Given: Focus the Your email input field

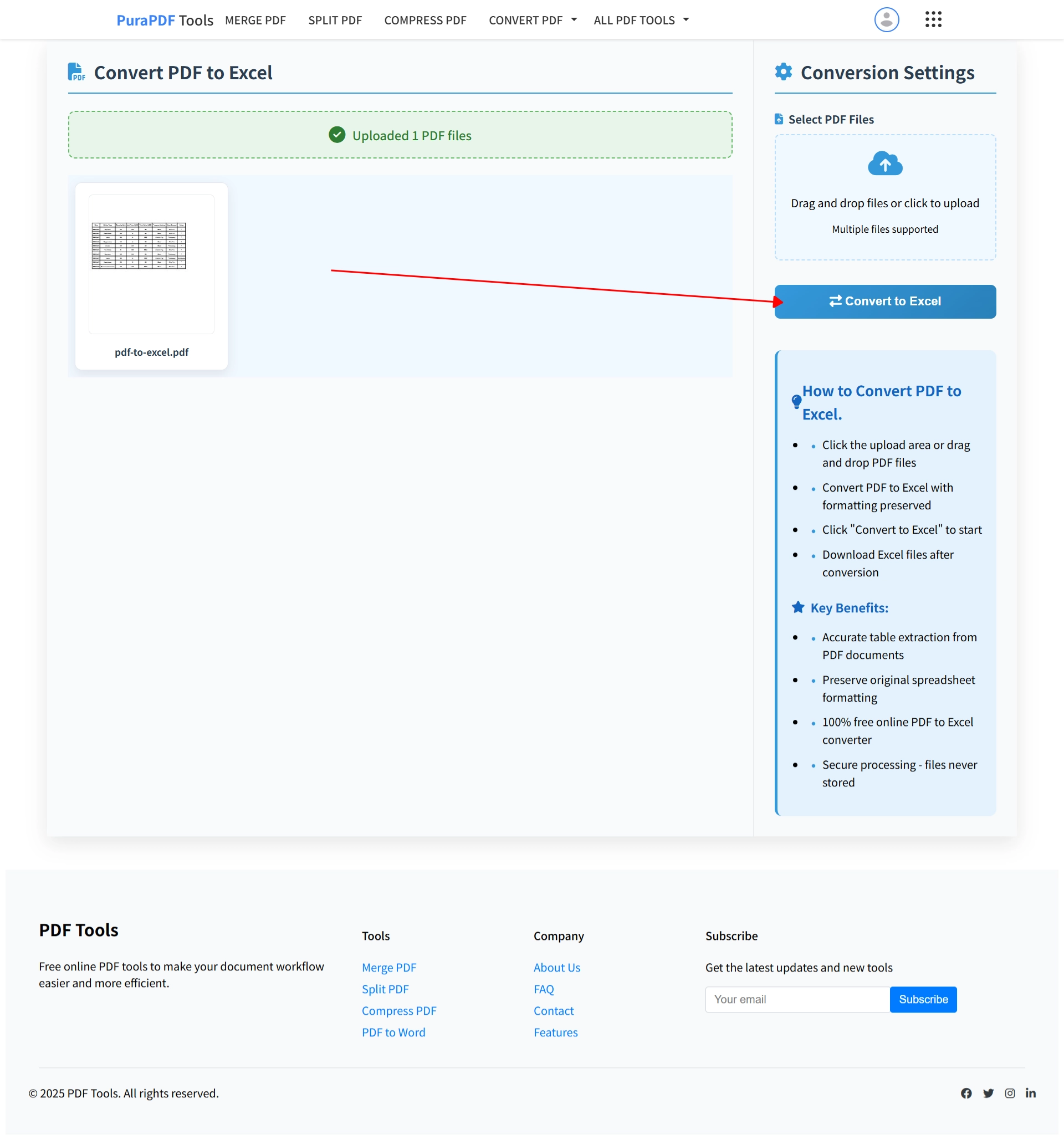Looking at the screenshot, I should point(797,999).
